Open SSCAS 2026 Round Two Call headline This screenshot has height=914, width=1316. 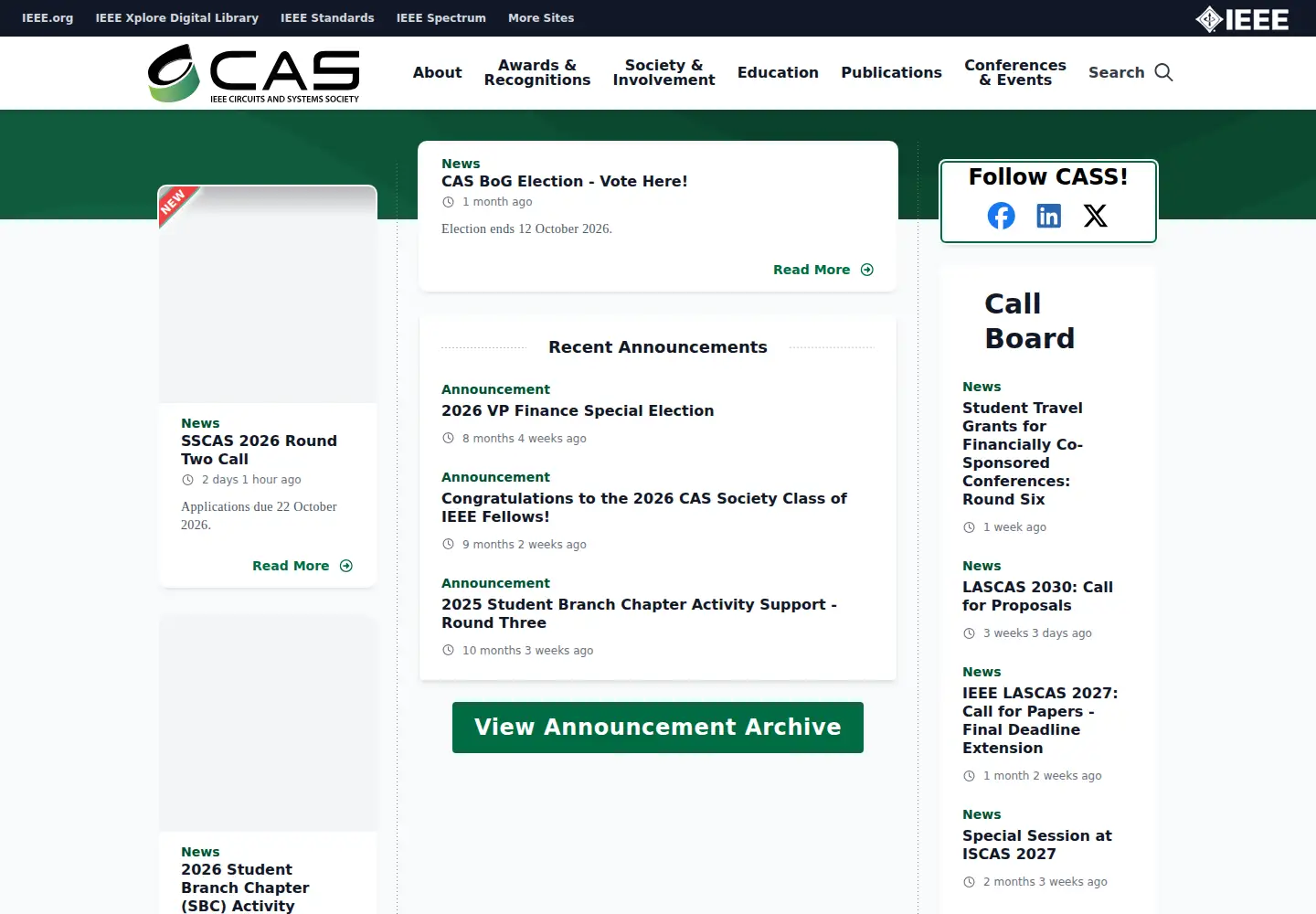point(259,450)
